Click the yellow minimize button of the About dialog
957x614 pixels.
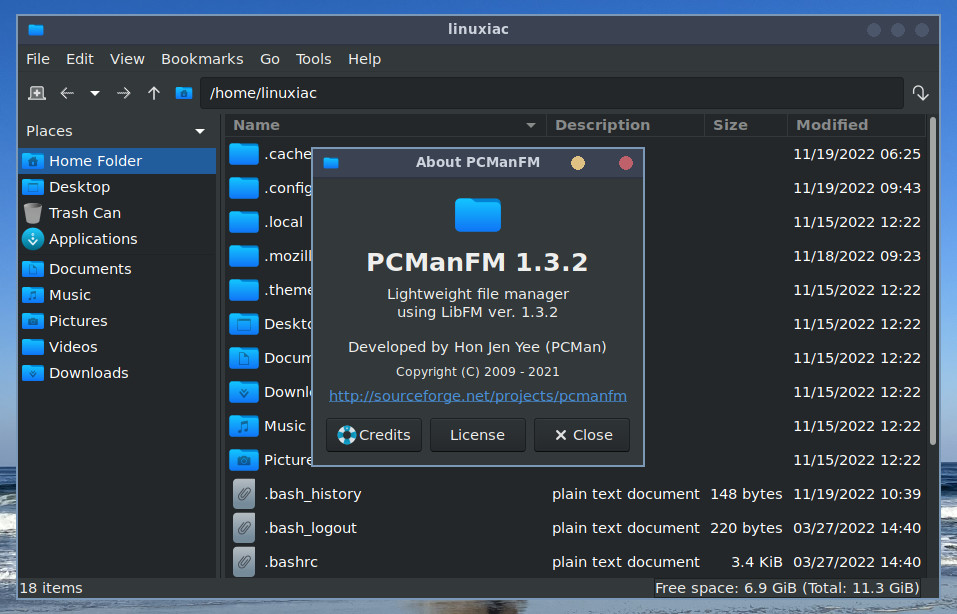point(577,163)
